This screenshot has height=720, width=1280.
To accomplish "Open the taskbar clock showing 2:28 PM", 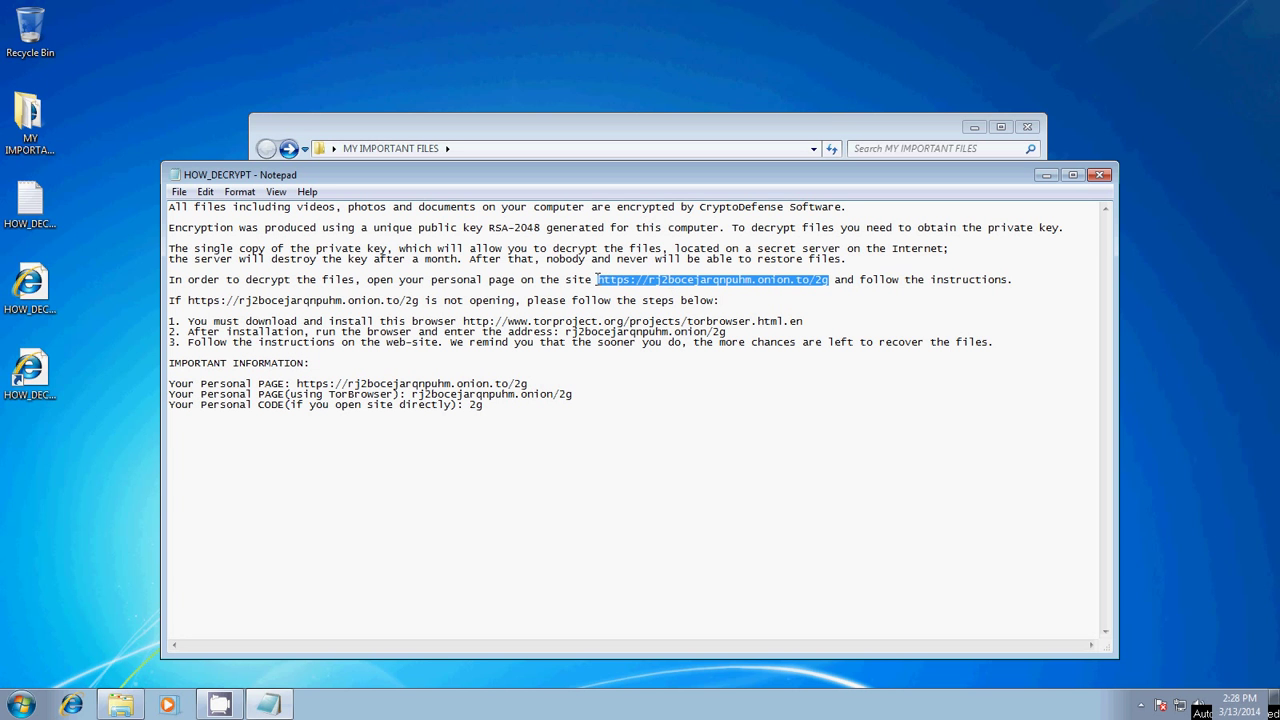I will click(x=1239, y=705).
